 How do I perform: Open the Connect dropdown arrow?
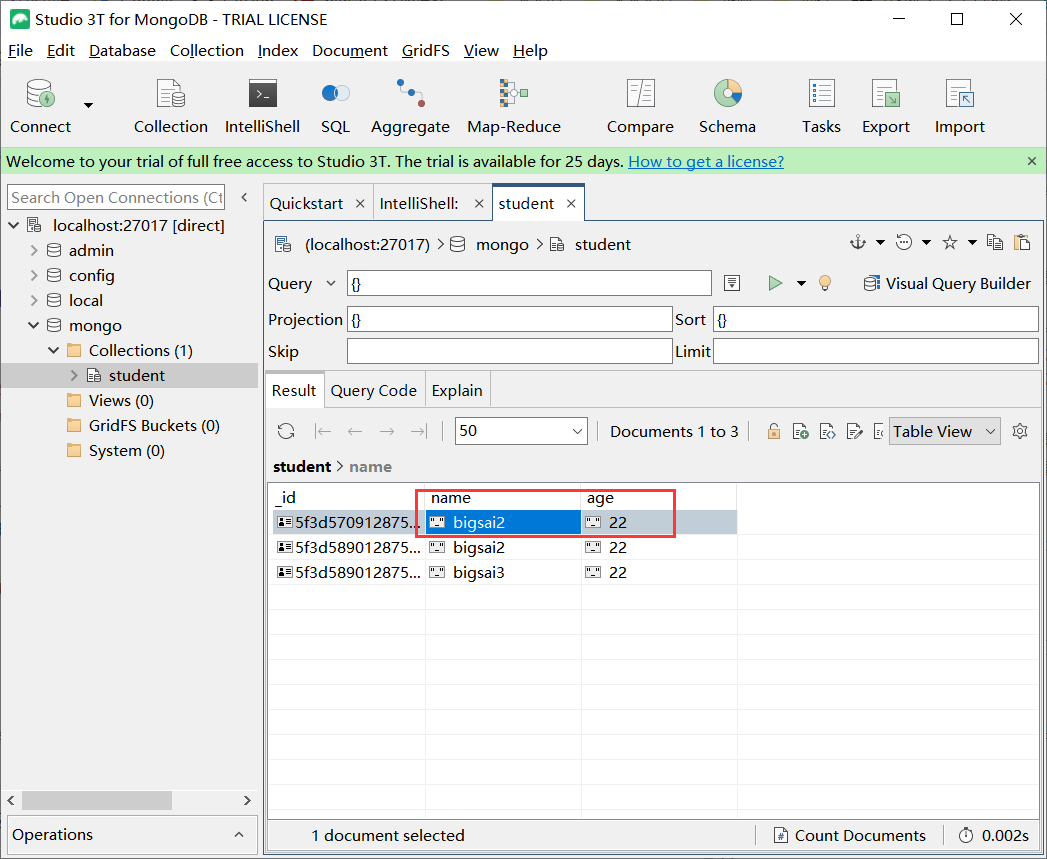[x=88, y=106]
